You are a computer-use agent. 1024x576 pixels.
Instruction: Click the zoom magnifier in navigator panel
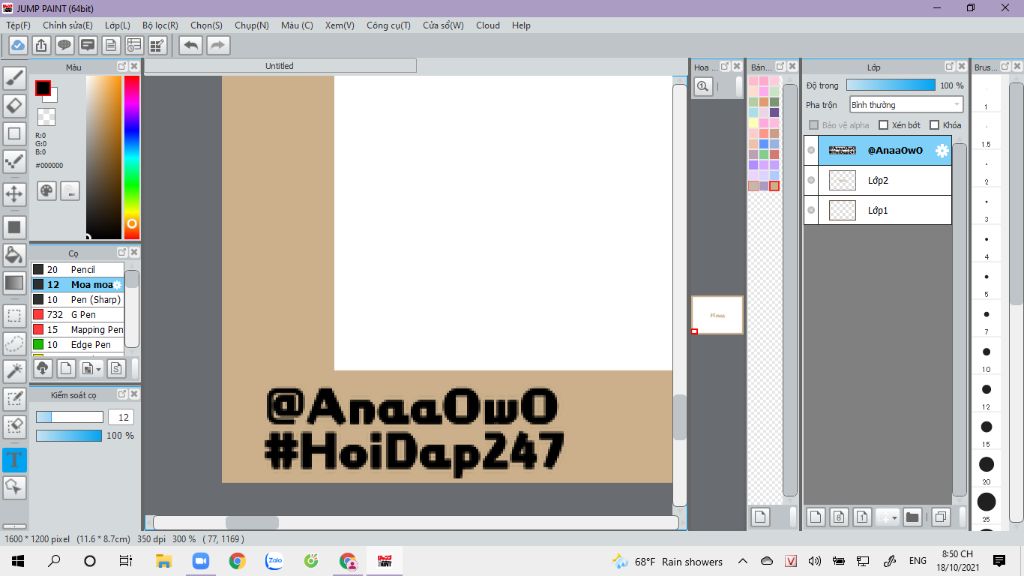point(703,86)
